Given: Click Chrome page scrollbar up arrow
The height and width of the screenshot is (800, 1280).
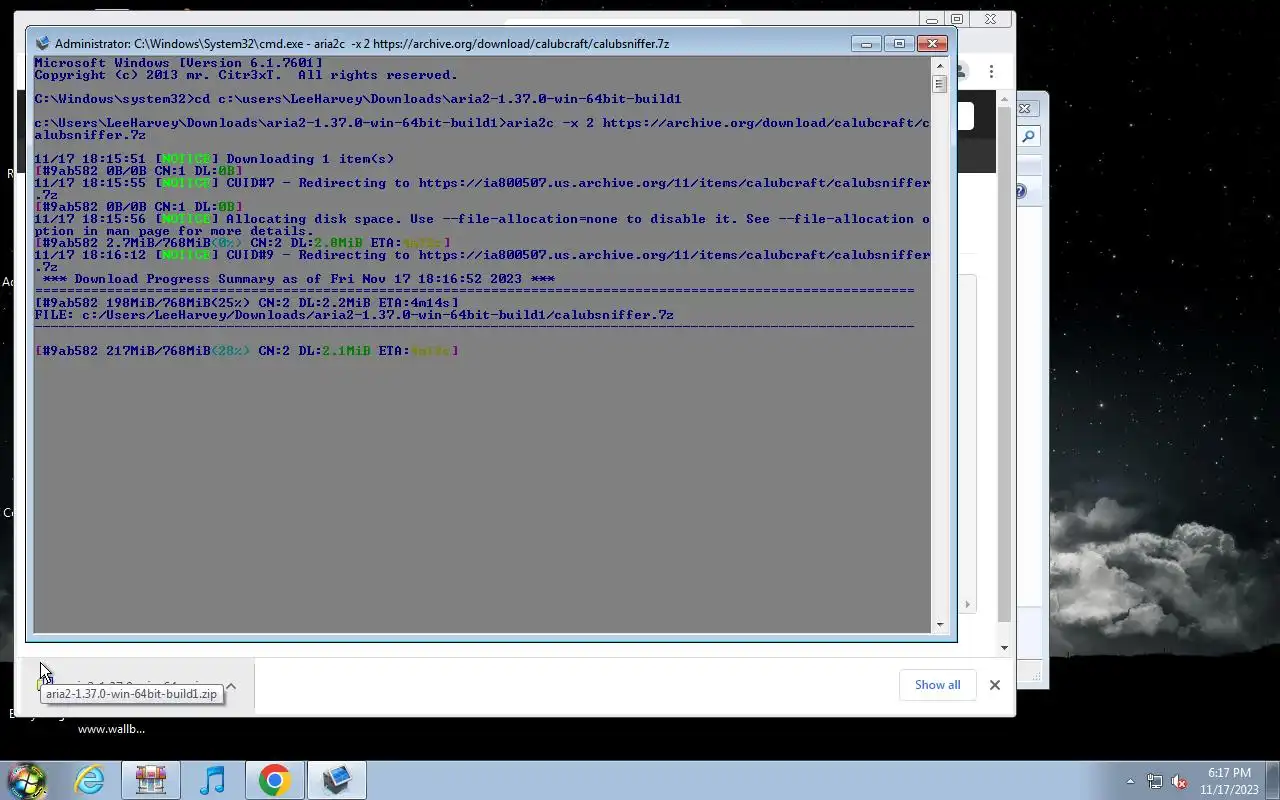Looking at the screenshot, I should [x=1005, y=98].
